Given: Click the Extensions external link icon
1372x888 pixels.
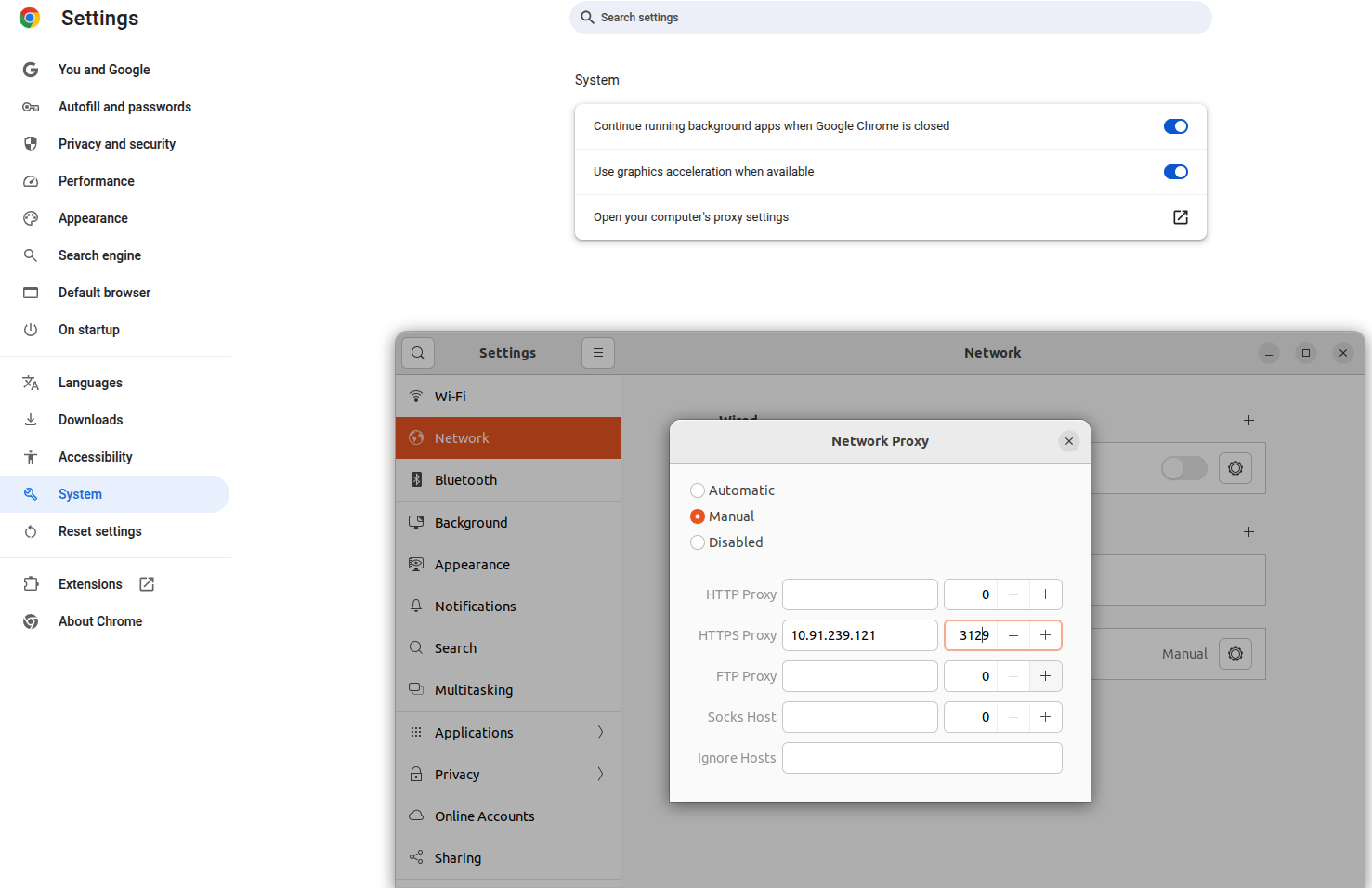Looking at the screenshot, I should coord(147,584).
